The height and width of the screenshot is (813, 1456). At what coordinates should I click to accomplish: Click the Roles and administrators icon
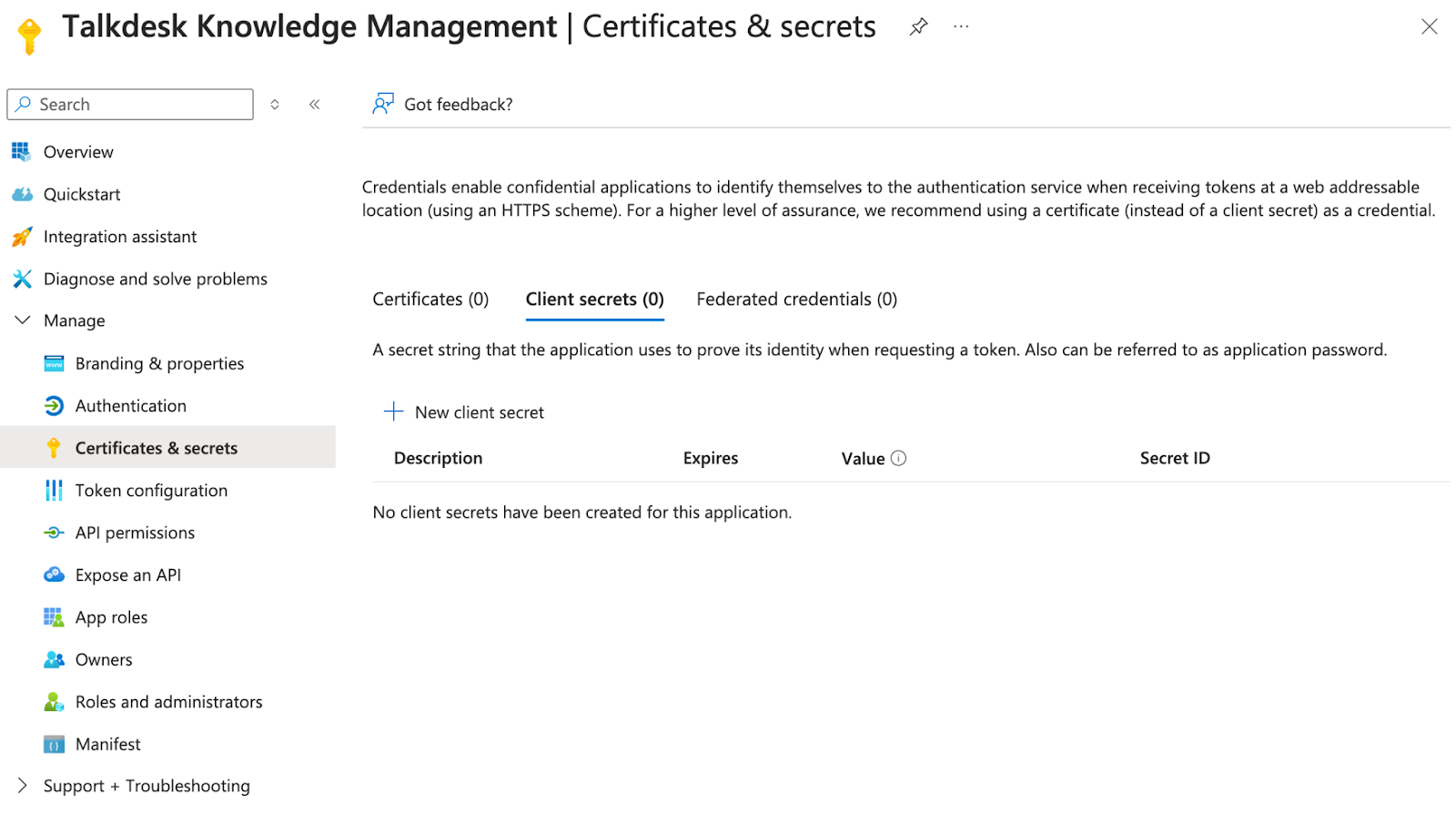click(54, 702)
